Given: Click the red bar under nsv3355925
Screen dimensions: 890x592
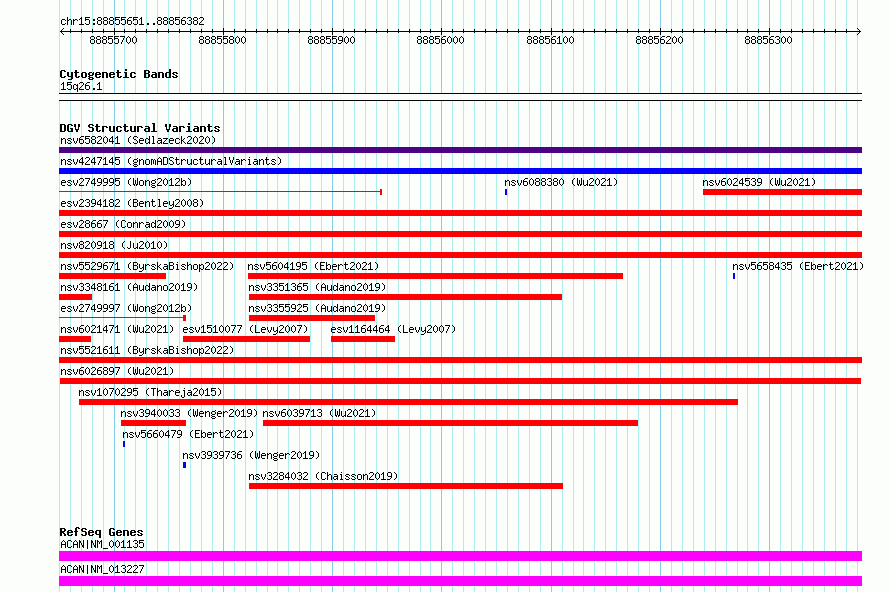Looking at the screenshot, I should pyautogui.click(x=312, y=318).
